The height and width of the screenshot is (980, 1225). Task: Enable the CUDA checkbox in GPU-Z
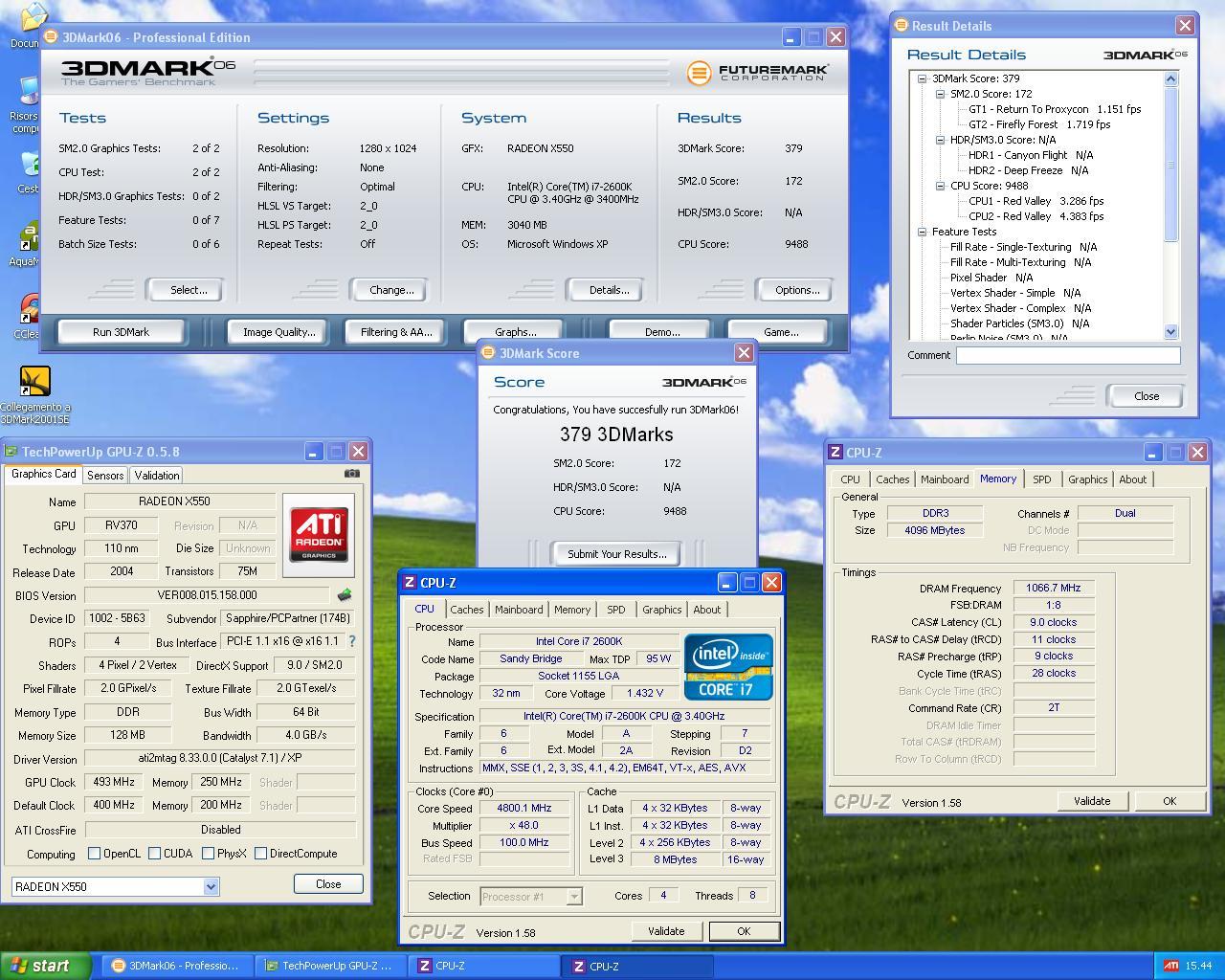[x=154, y=853]
